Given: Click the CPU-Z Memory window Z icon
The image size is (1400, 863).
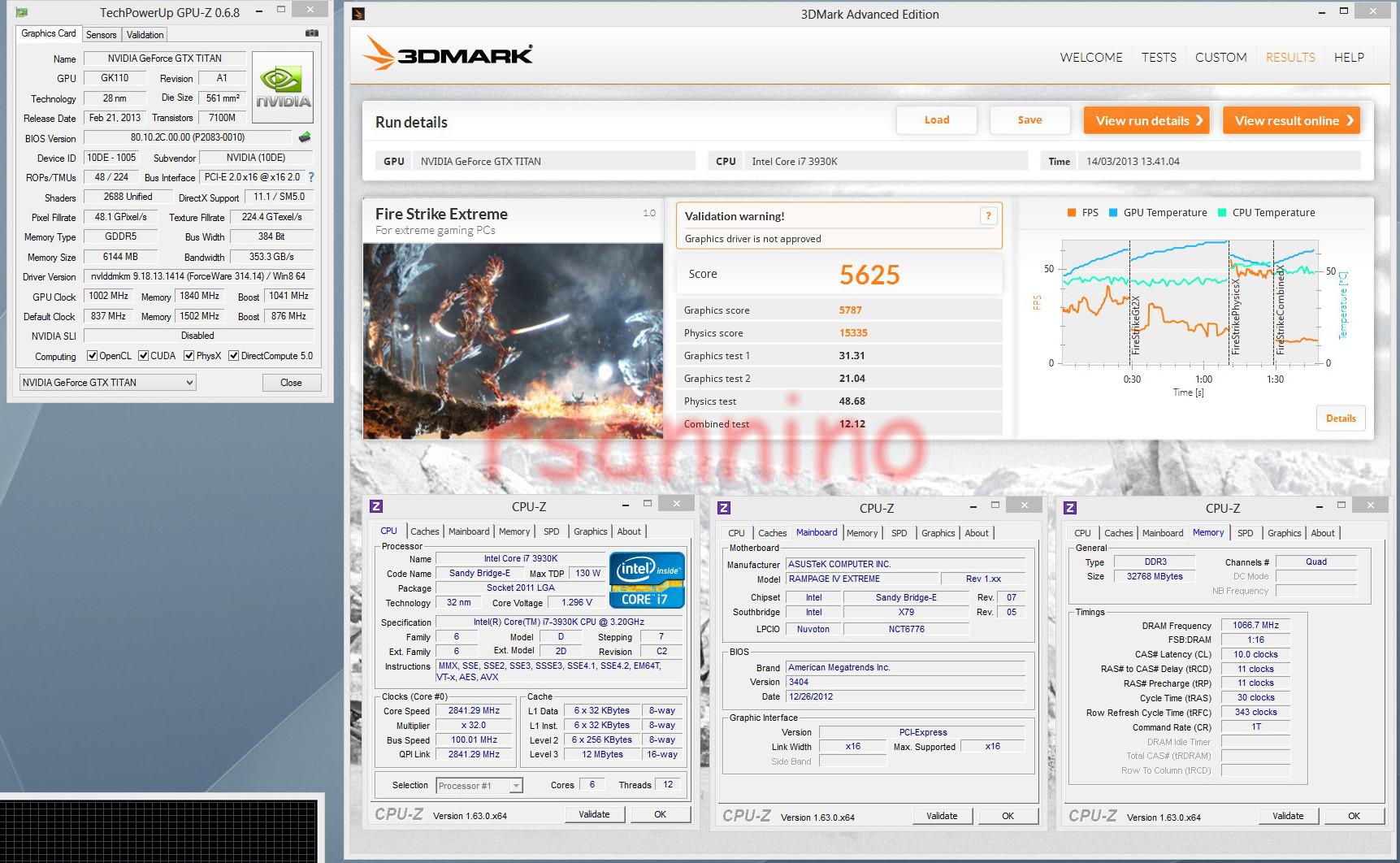Looking at the screenshot, I should click(x=1070, y=508).
